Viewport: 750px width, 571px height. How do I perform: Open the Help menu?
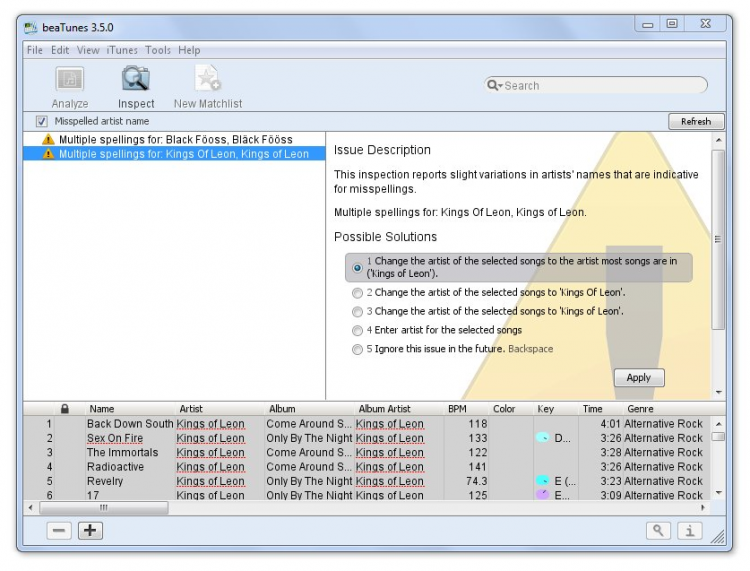(189, 50)
